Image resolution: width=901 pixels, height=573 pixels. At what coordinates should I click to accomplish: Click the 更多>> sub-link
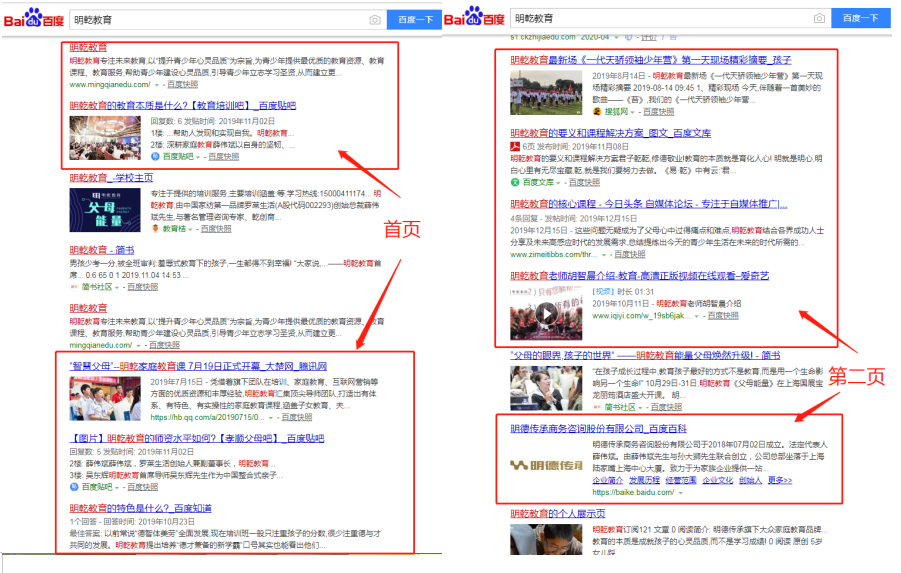tap(780, 480)
